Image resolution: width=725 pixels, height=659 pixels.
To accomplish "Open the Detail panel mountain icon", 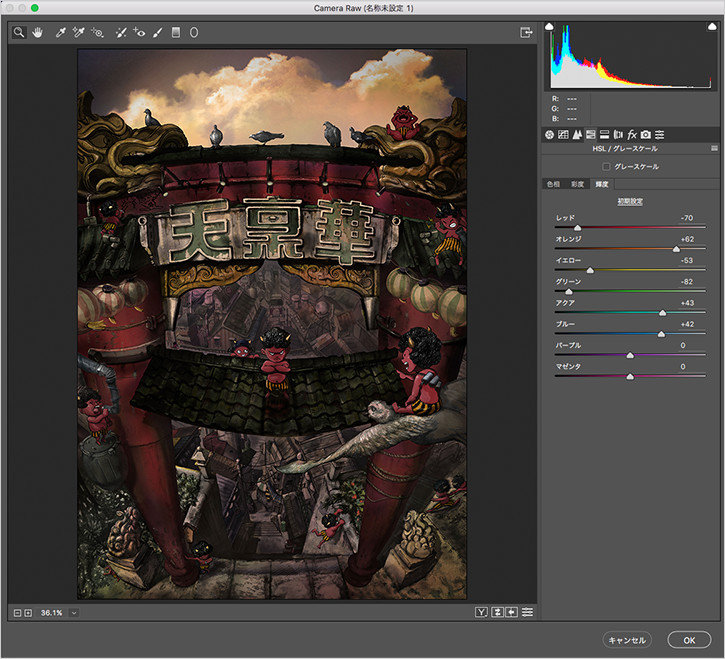I will click(x=577, y=135).
